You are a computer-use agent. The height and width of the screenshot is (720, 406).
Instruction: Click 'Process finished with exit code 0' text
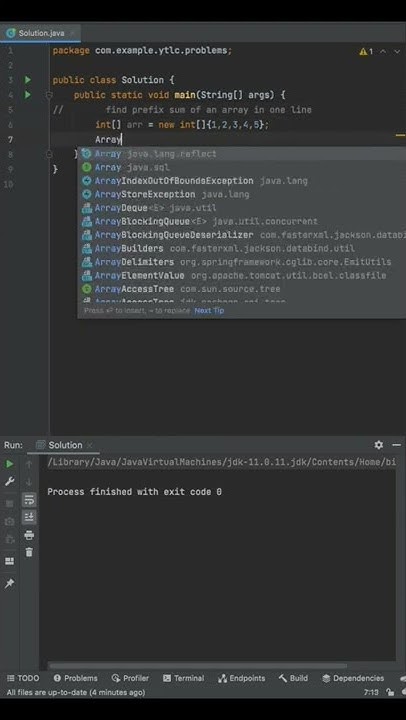pyautogui.click(x=134, y=492)
